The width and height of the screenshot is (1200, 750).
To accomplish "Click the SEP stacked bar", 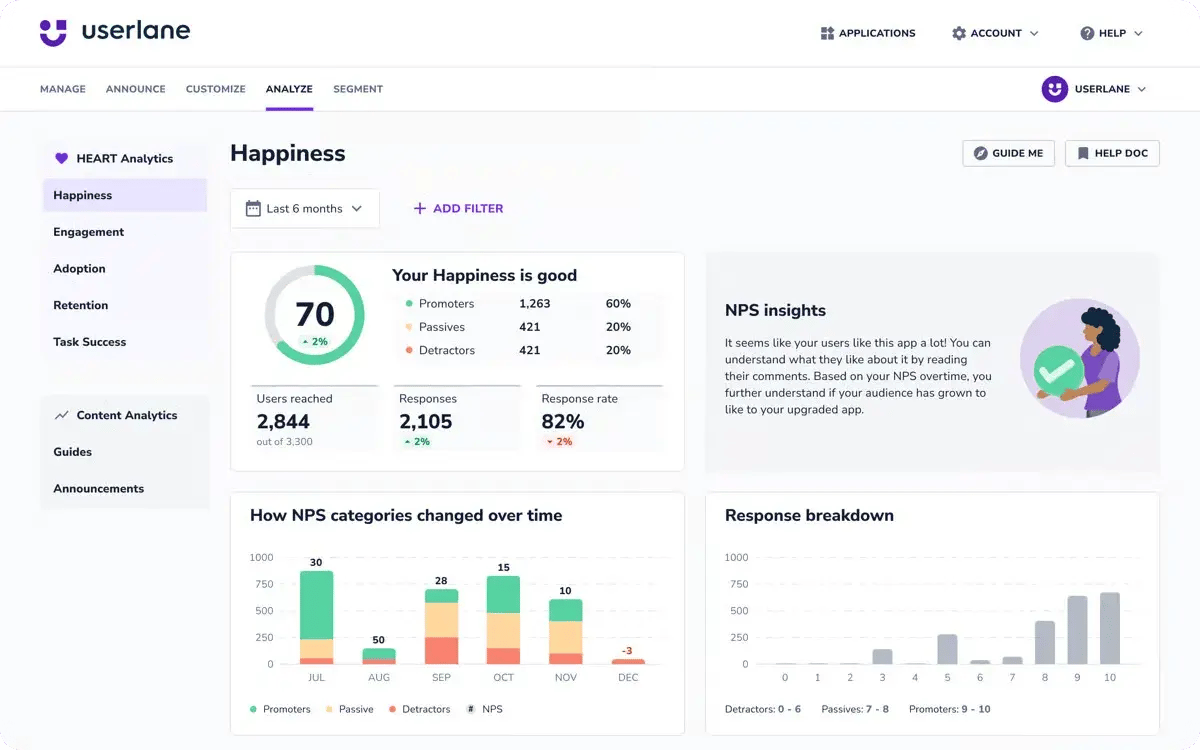I will pyautogui.click(x=441, y=626).
